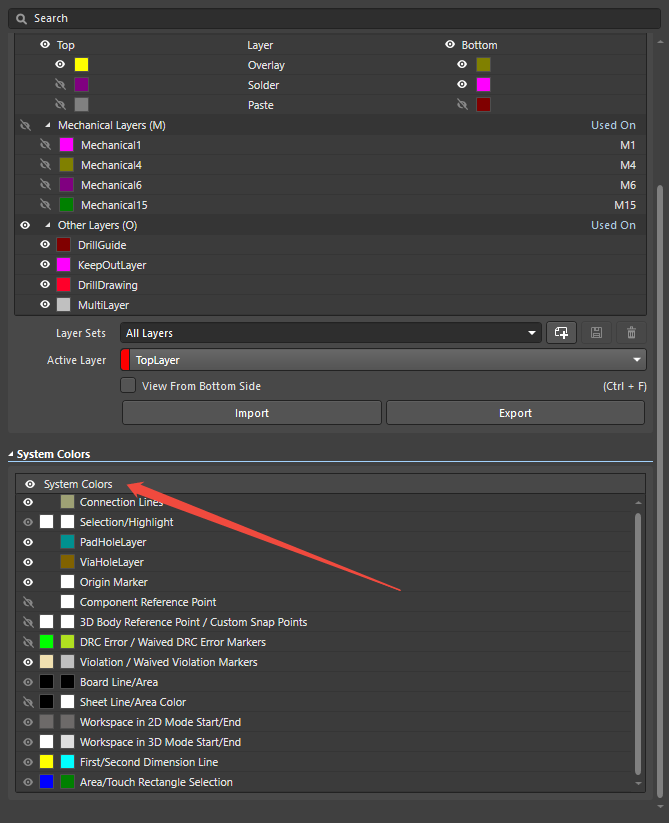Show Sheet Line/Area Color visibility
Viewport: 669px width, 823px height.
tap(28, 702)
